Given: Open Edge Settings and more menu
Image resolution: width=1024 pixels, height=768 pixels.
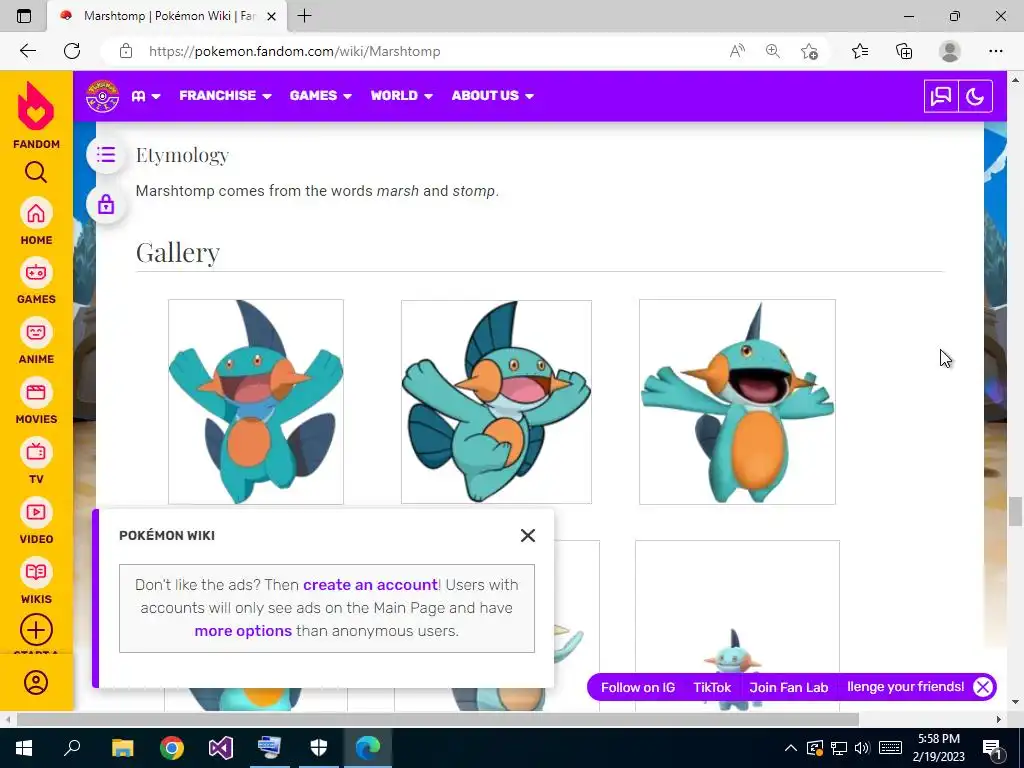Looking at the screenshot, I should tap(995, 51).
